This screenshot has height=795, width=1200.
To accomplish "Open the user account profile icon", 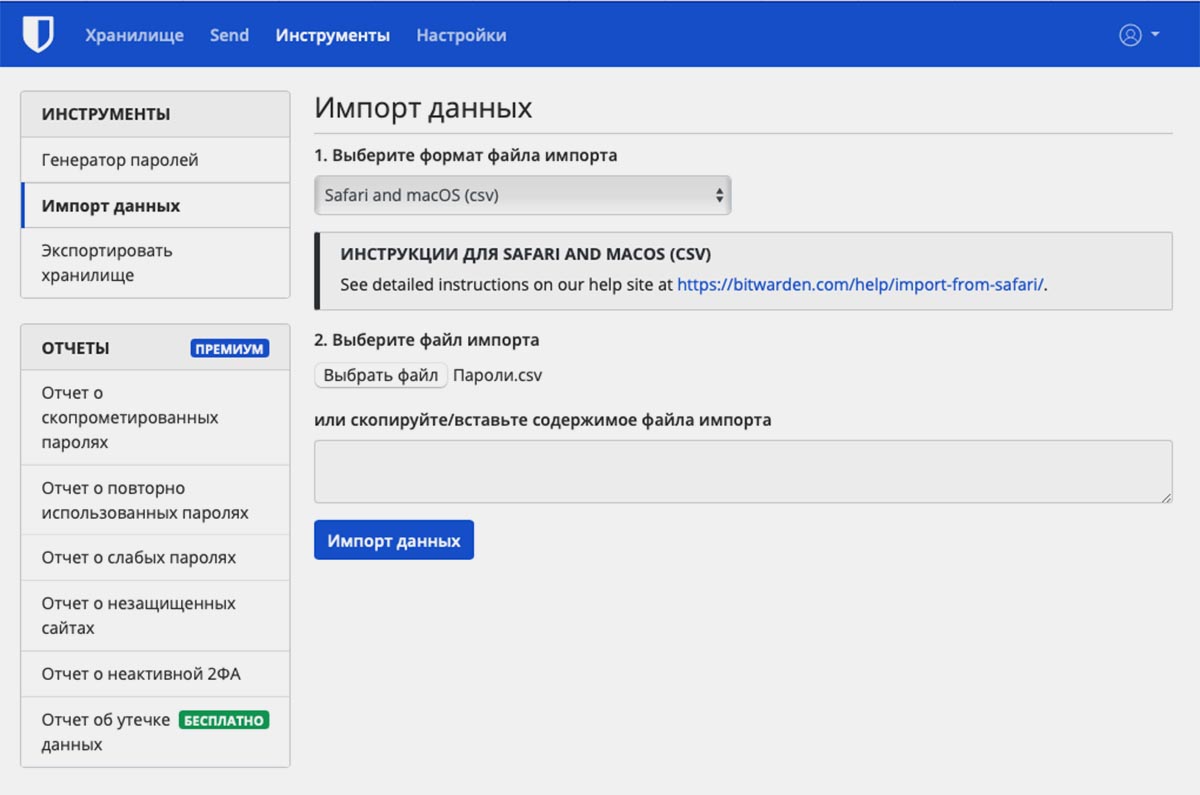I will click(1130, 35).
